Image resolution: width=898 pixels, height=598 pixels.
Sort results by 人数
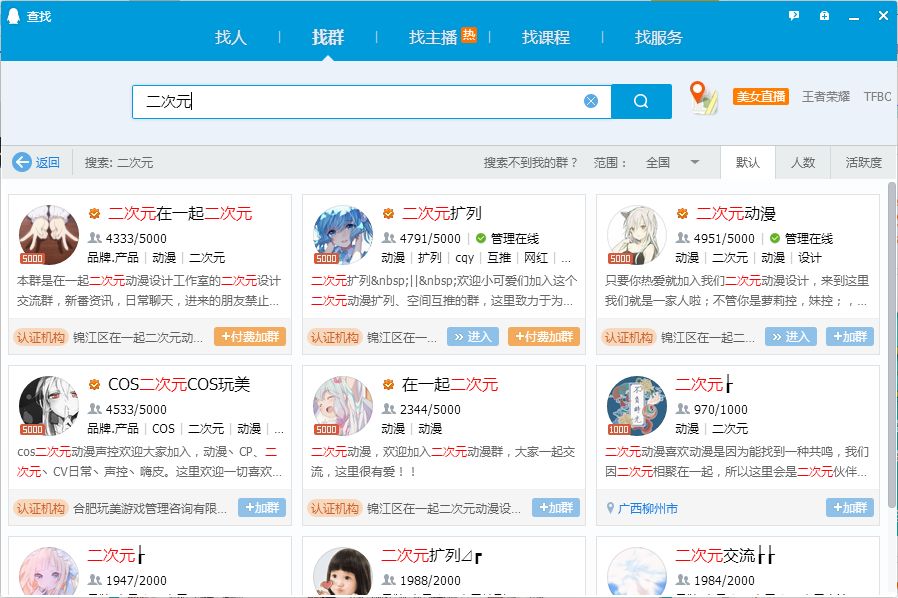tap(807, 162)
